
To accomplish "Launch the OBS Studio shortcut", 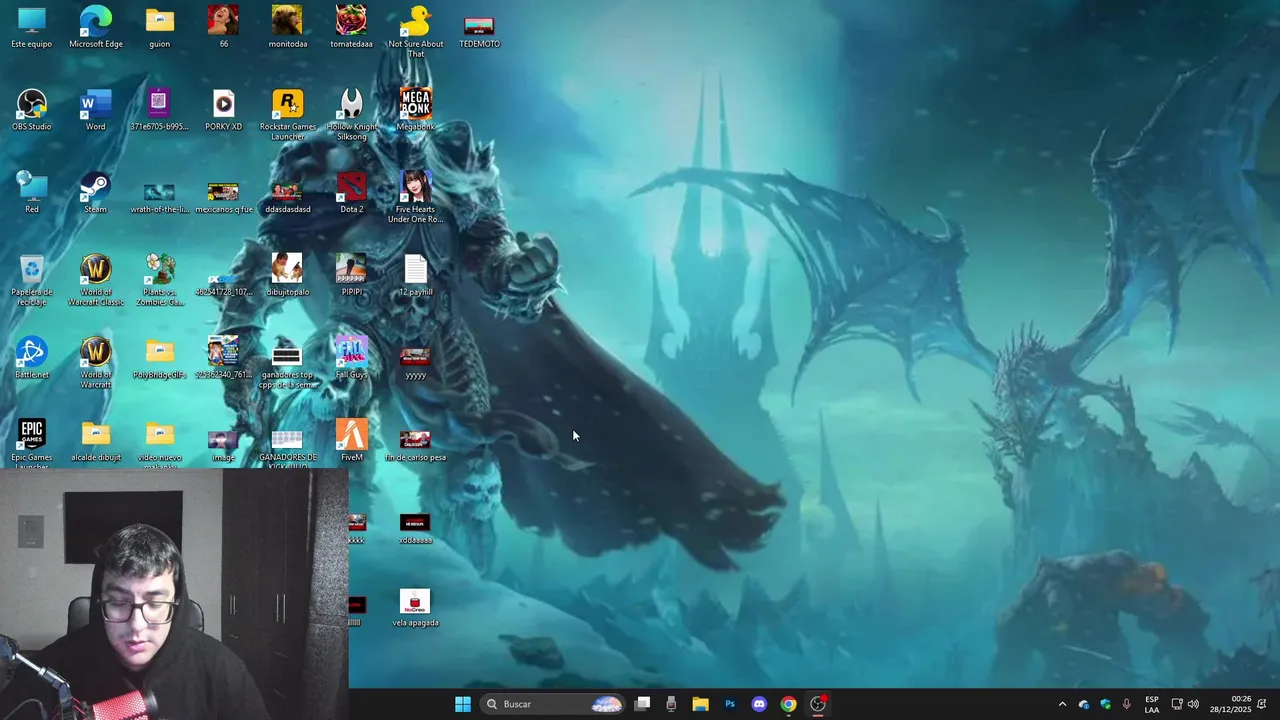I will [x=32, y=110].
